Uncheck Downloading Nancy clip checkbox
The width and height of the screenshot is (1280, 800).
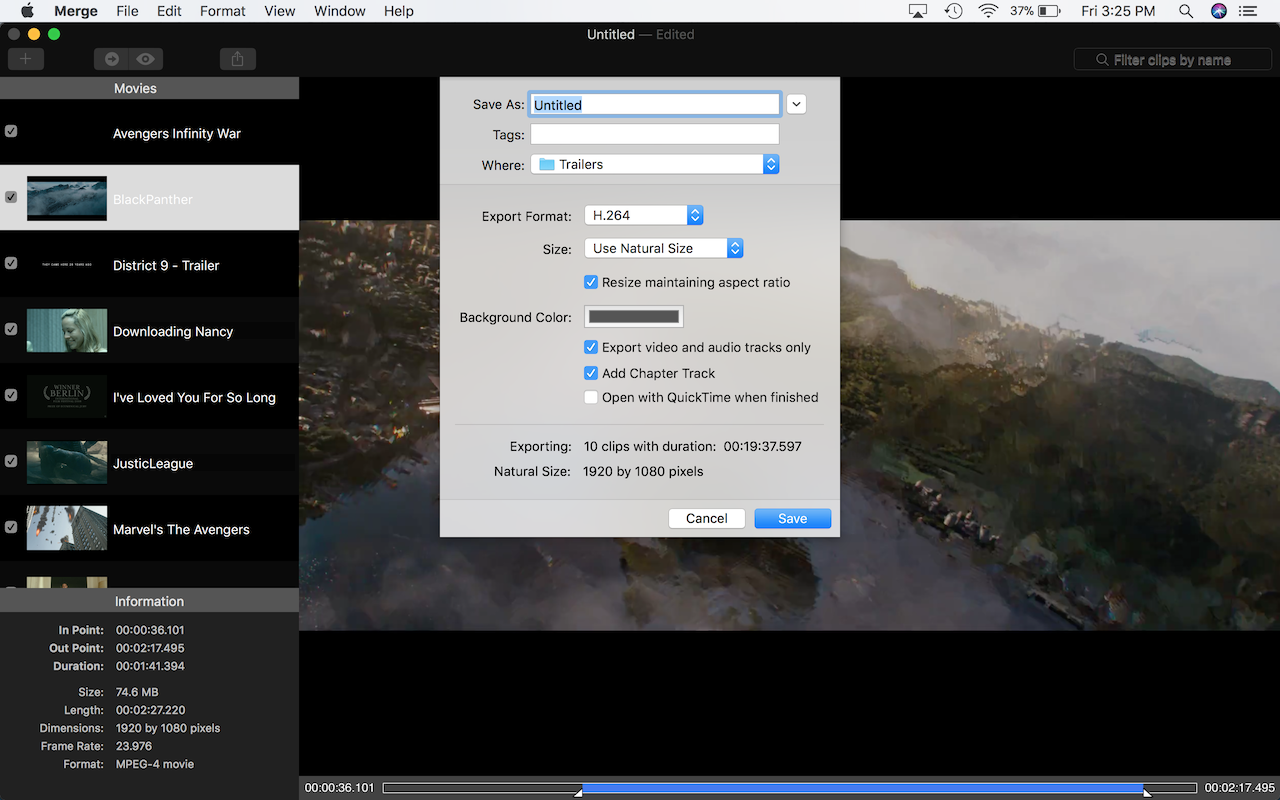(11, 329)
